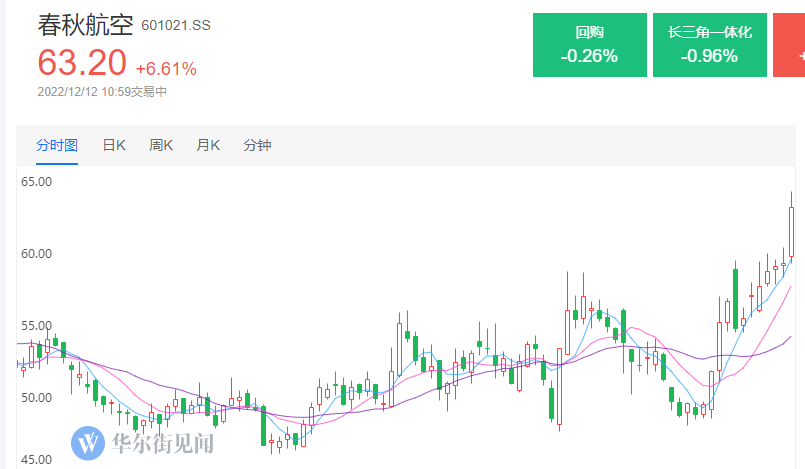
Task: Click the 55.00 price axis label
Action: (36, 326)
